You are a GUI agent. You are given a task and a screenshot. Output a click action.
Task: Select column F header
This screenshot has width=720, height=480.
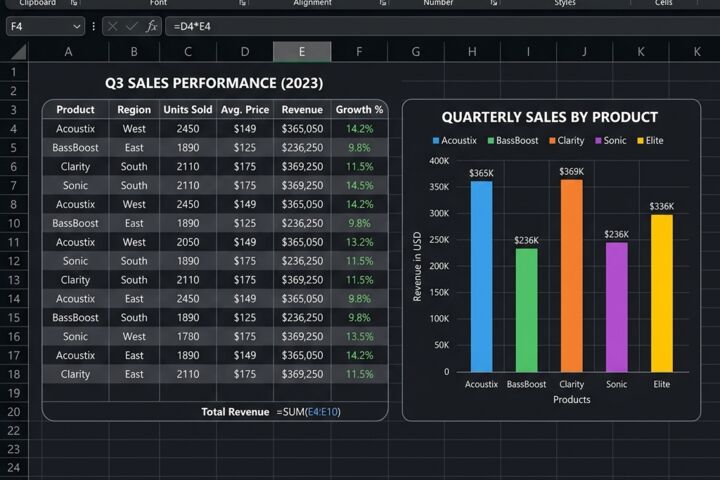(359, 52)
